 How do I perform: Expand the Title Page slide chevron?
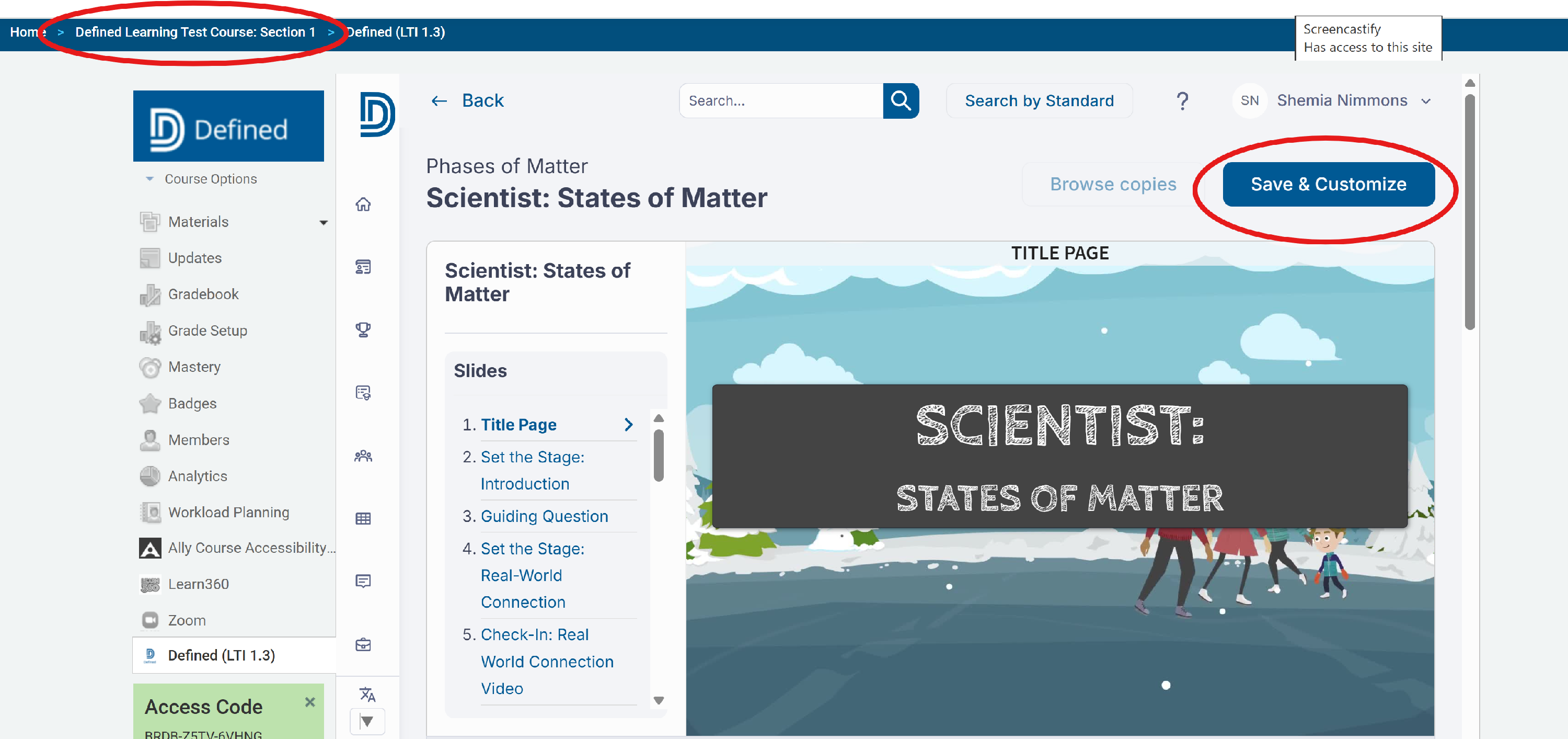629,425
